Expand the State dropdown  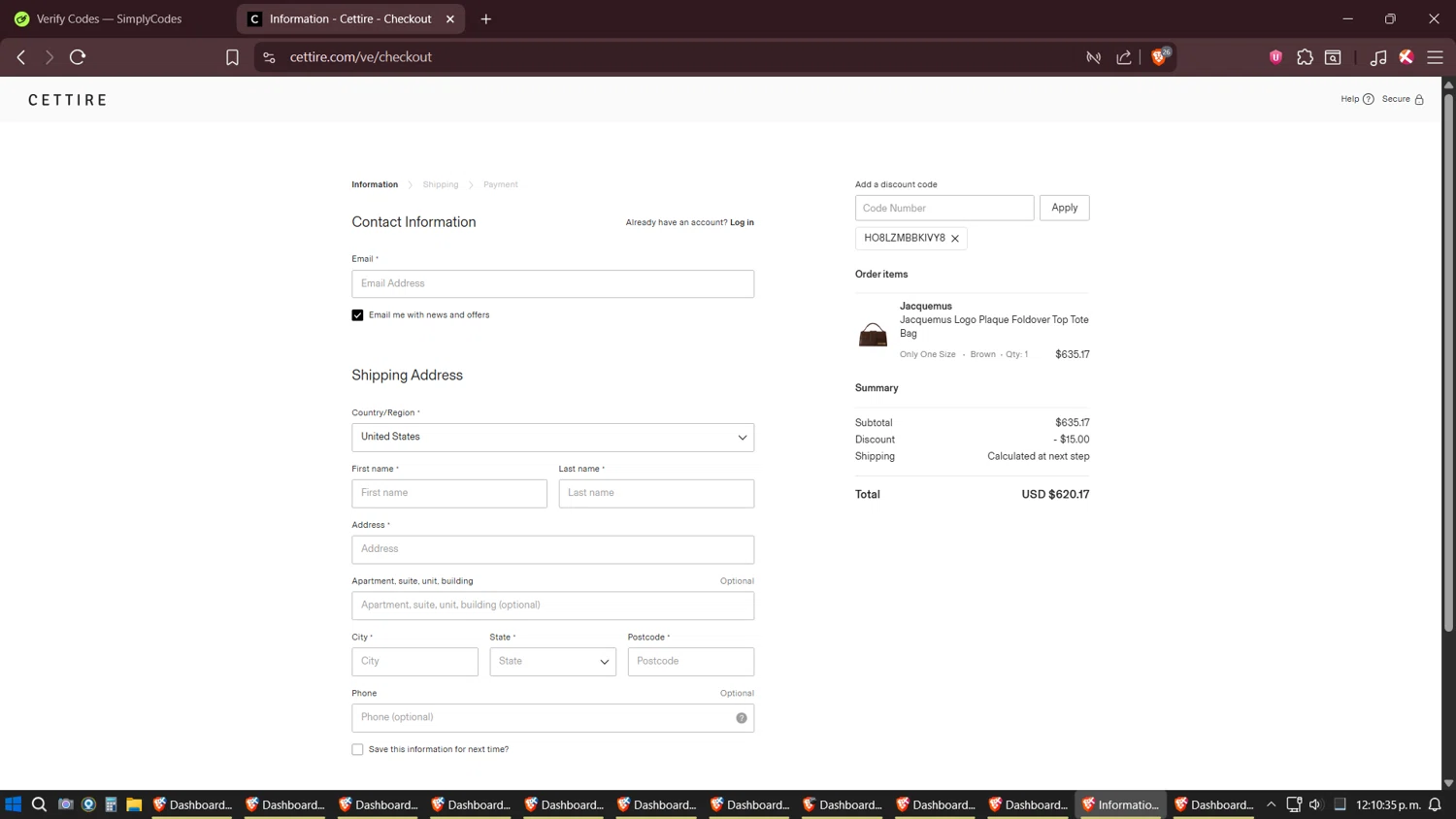tap(552, 662)
